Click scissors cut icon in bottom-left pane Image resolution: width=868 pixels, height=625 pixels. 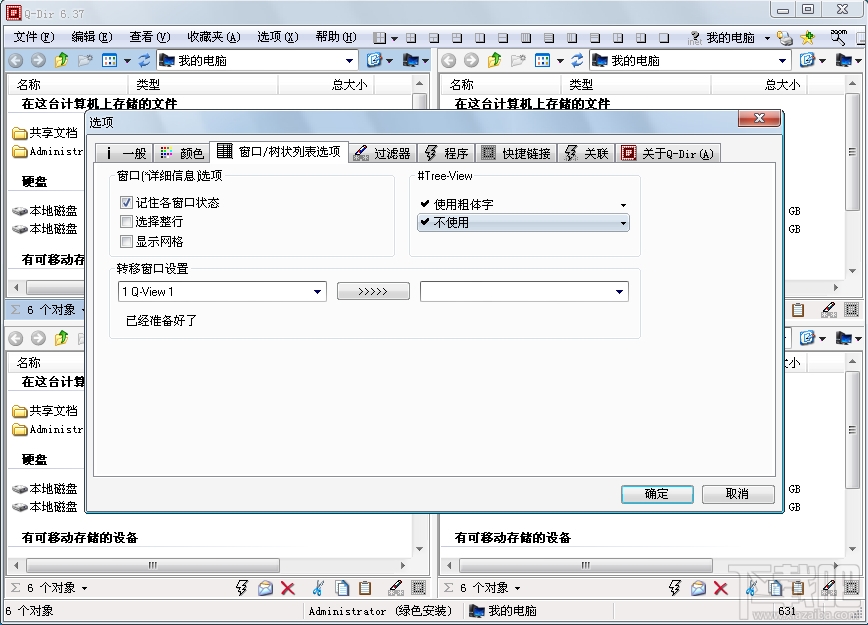coord(318,588)
